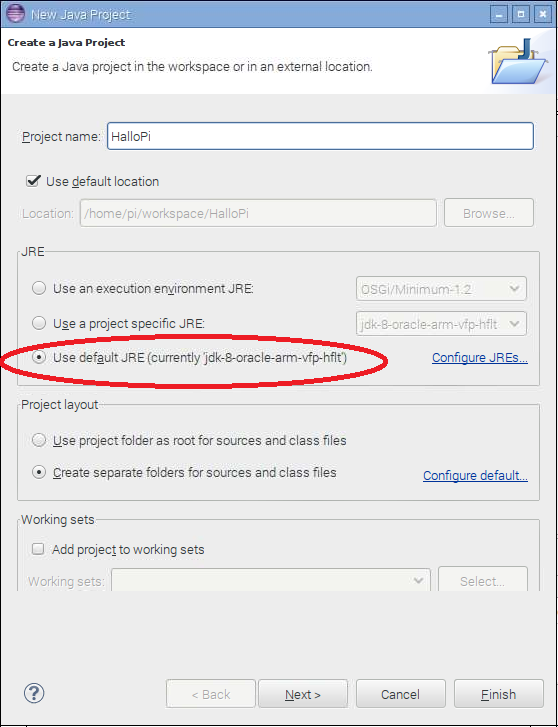Click the Finish button
The image size is (558, 727).
click(x=499, y=694)
